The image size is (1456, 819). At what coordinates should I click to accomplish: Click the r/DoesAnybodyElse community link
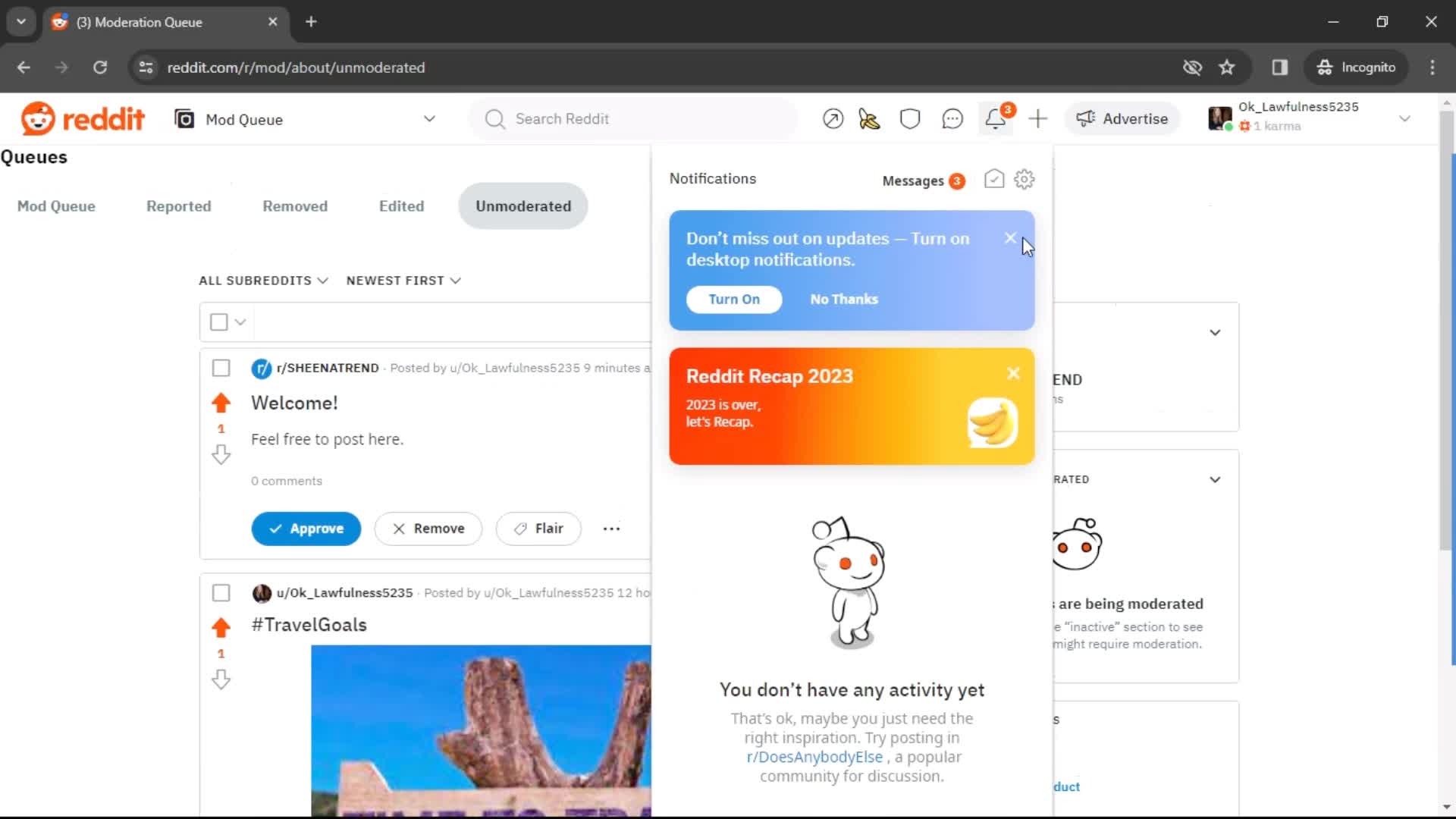tap(813, 757)
